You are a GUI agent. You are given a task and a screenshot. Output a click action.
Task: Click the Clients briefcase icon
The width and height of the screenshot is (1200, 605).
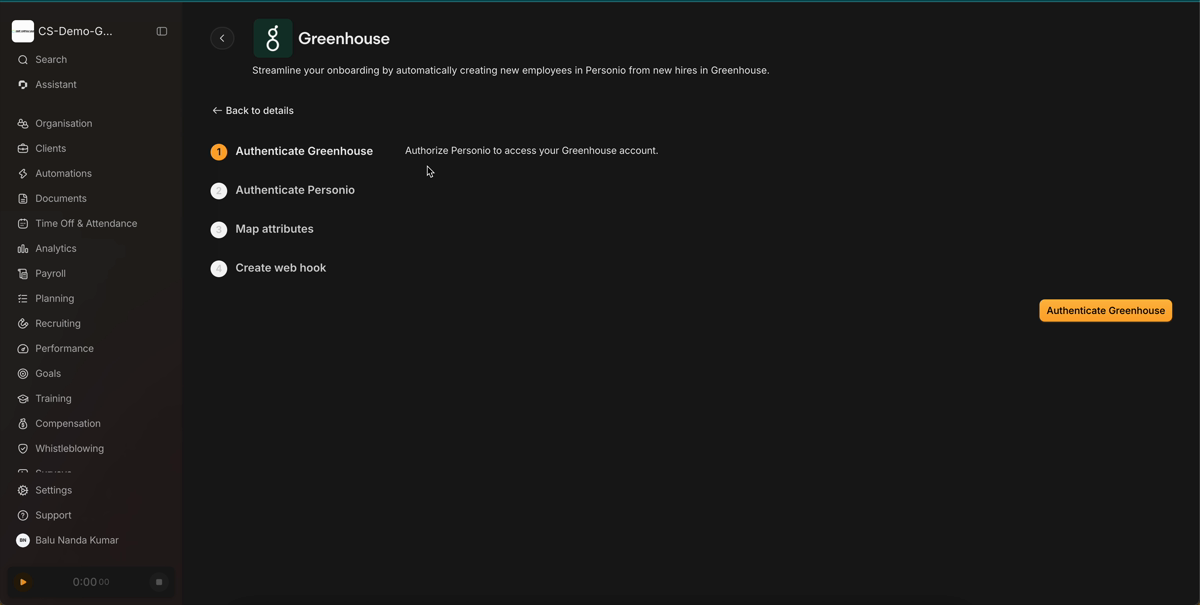(x=23, y=149)
